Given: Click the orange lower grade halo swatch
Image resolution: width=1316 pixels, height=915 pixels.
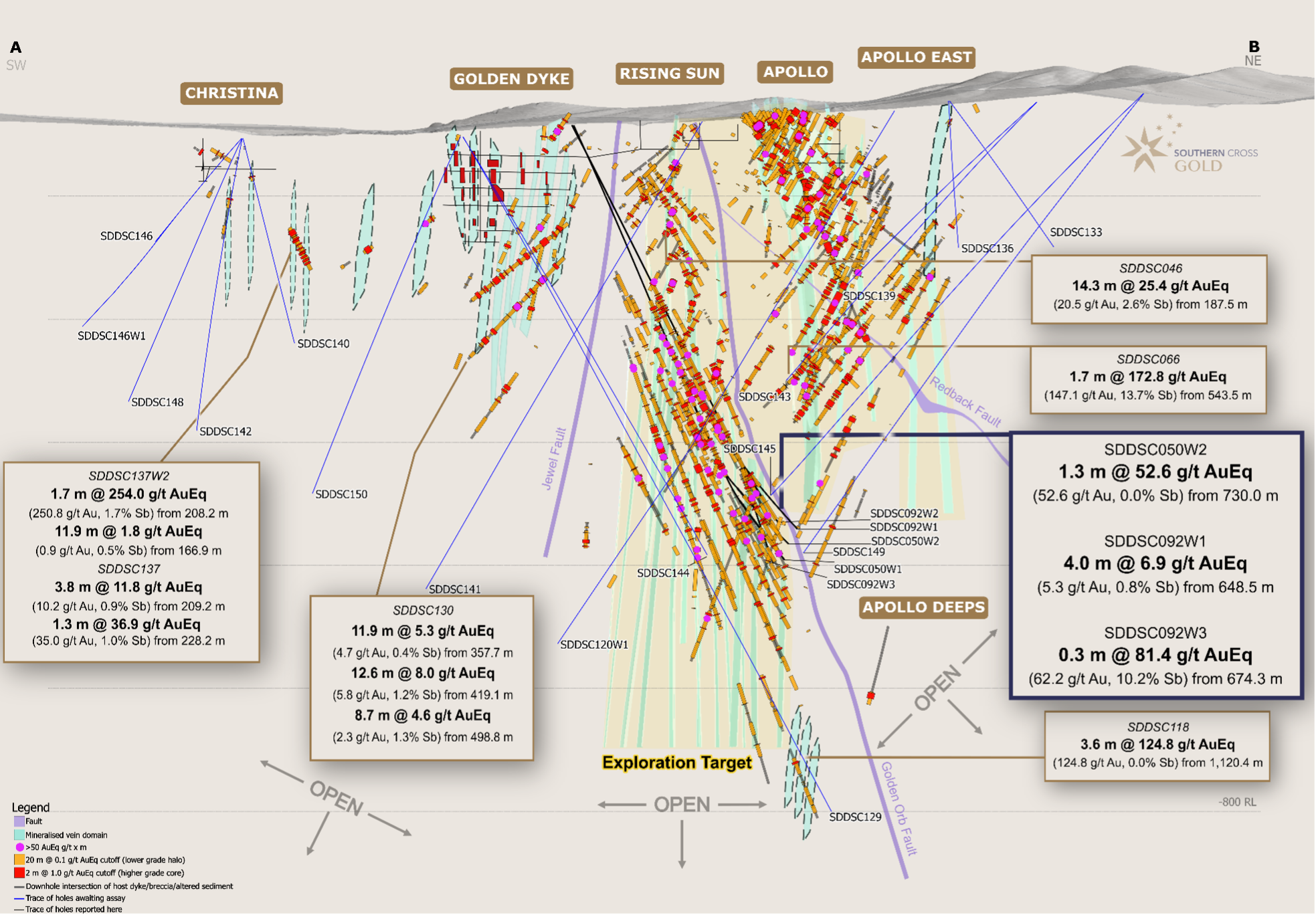Looking at the screenshot, I should pos(19,860).
